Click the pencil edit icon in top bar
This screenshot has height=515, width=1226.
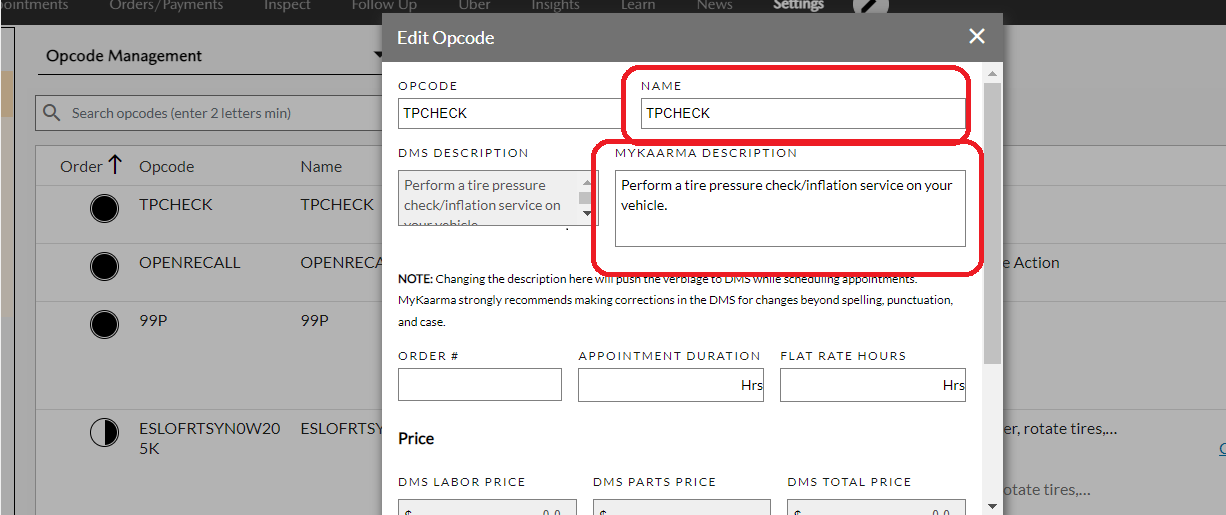pyautogui.click(x=870, y=4)
